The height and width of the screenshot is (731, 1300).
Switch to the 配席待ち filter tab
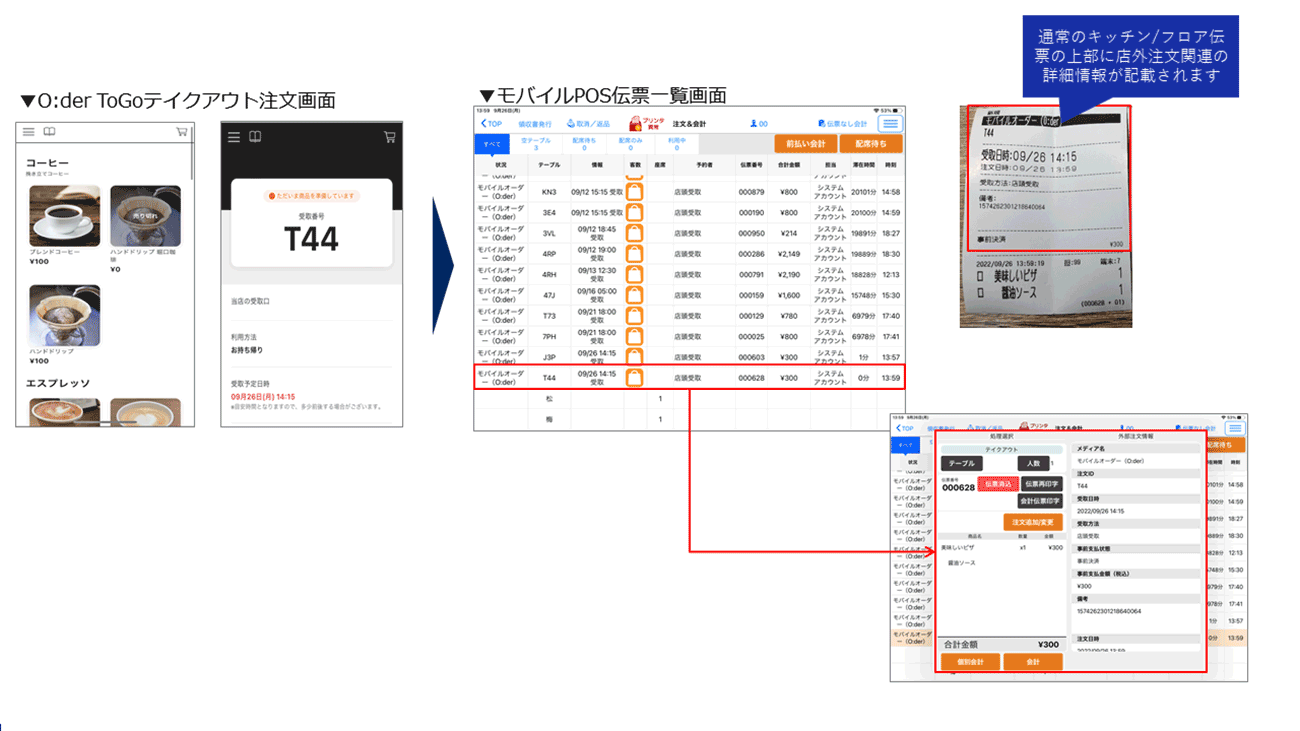(584, 145)
